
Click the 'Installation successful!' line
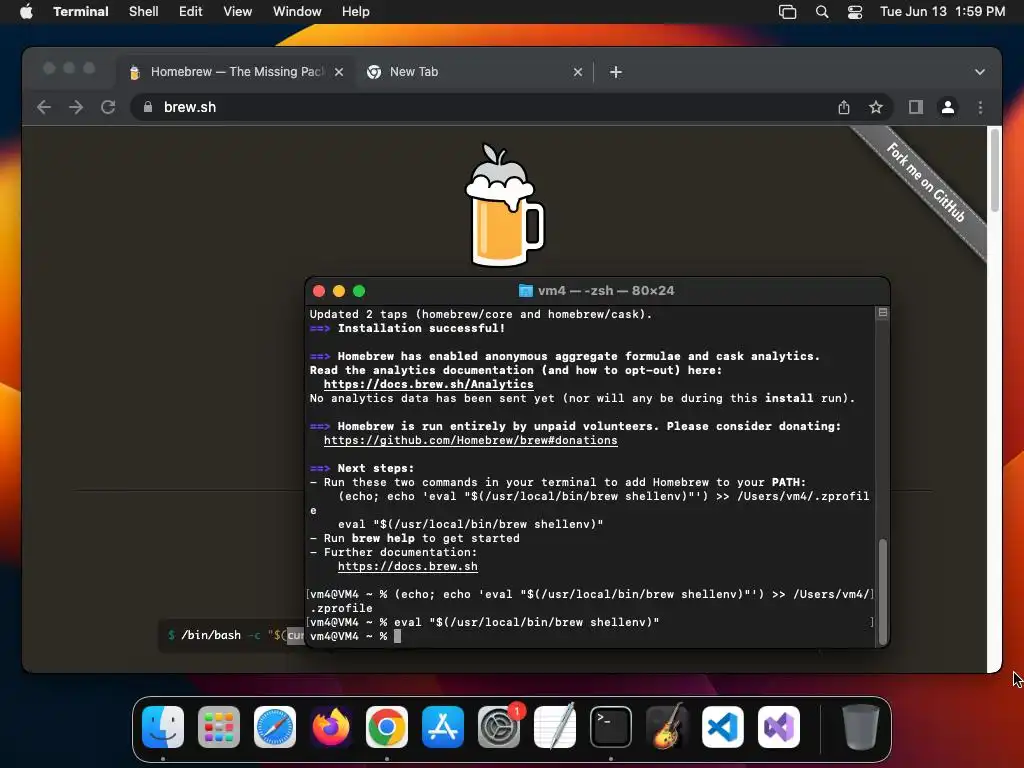pos(421,328)
